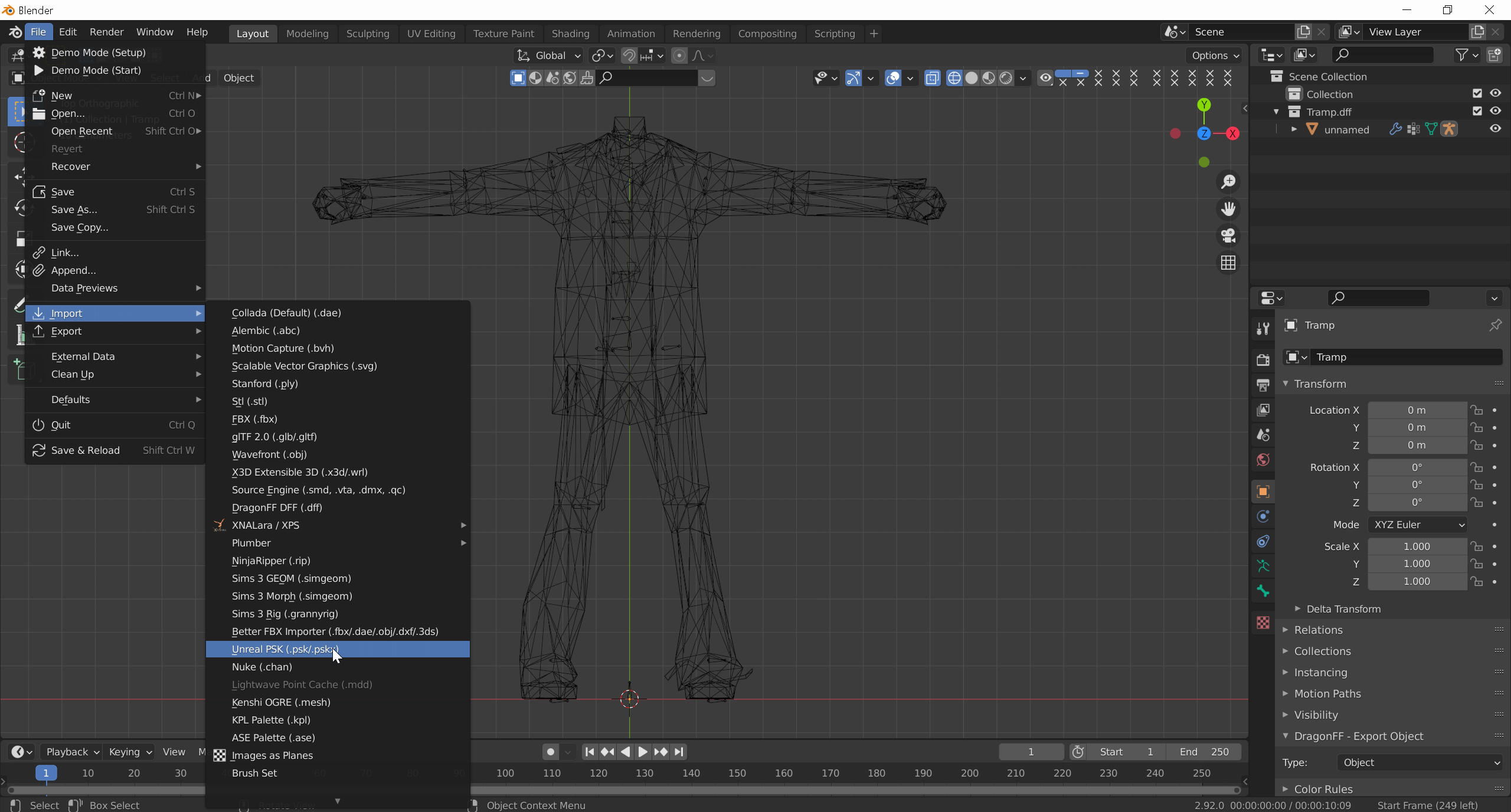Image resolution: width=1511 pixels, height=812 pixels.
Task: Open the Material properties checker icon
Action: (1263, 623)
